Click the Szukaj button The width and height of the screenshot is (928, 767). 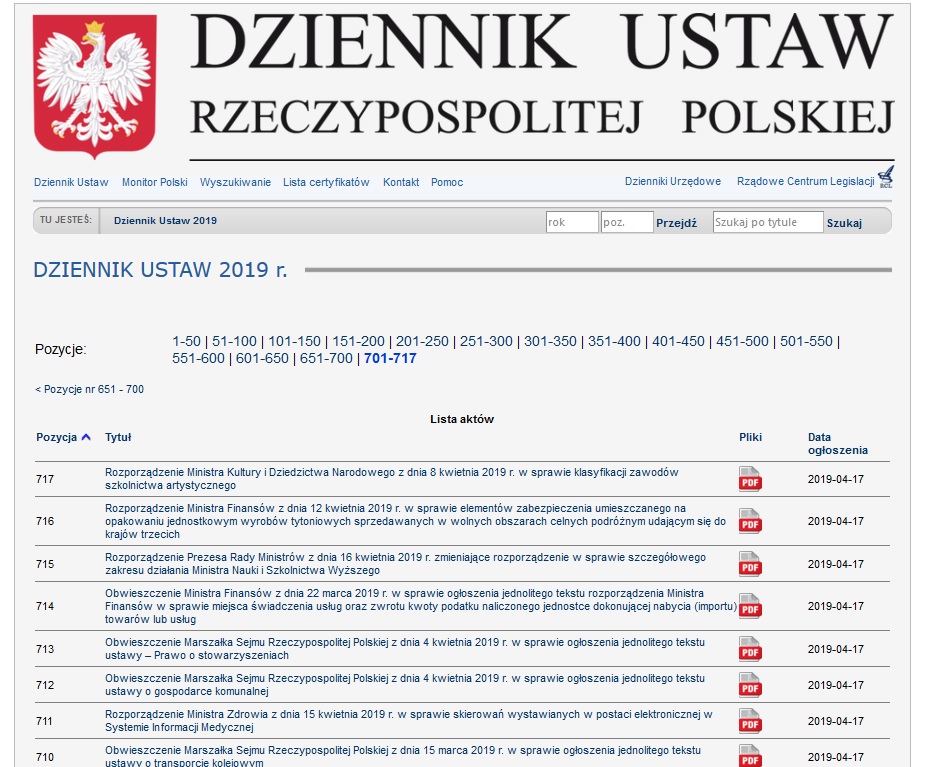point(844,223)
